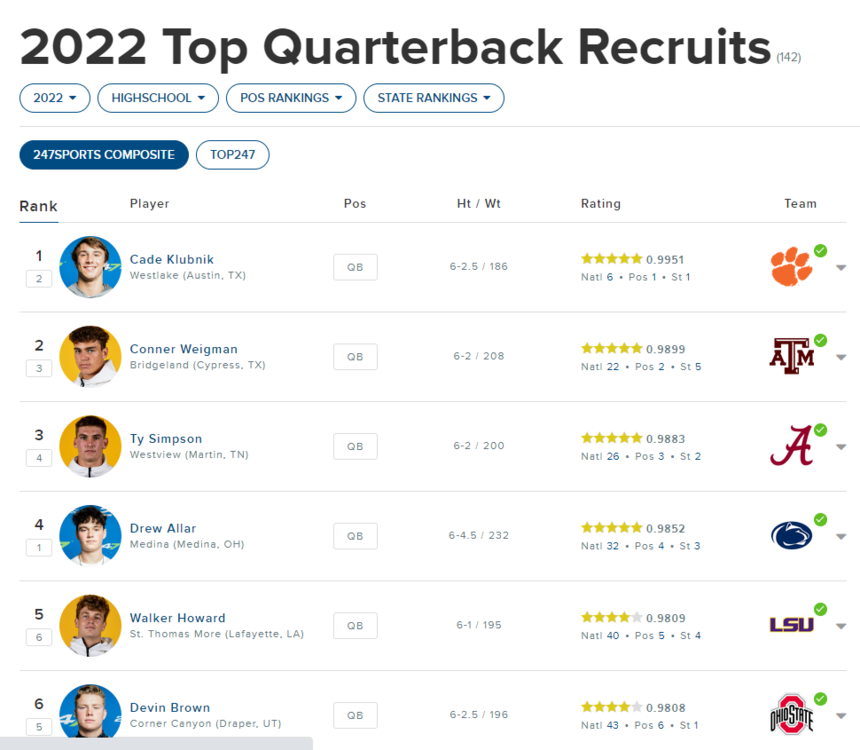Open the POS RANKINGS dropdown
The height and width of the screenshot is (750, 860).
click(291, 98)
